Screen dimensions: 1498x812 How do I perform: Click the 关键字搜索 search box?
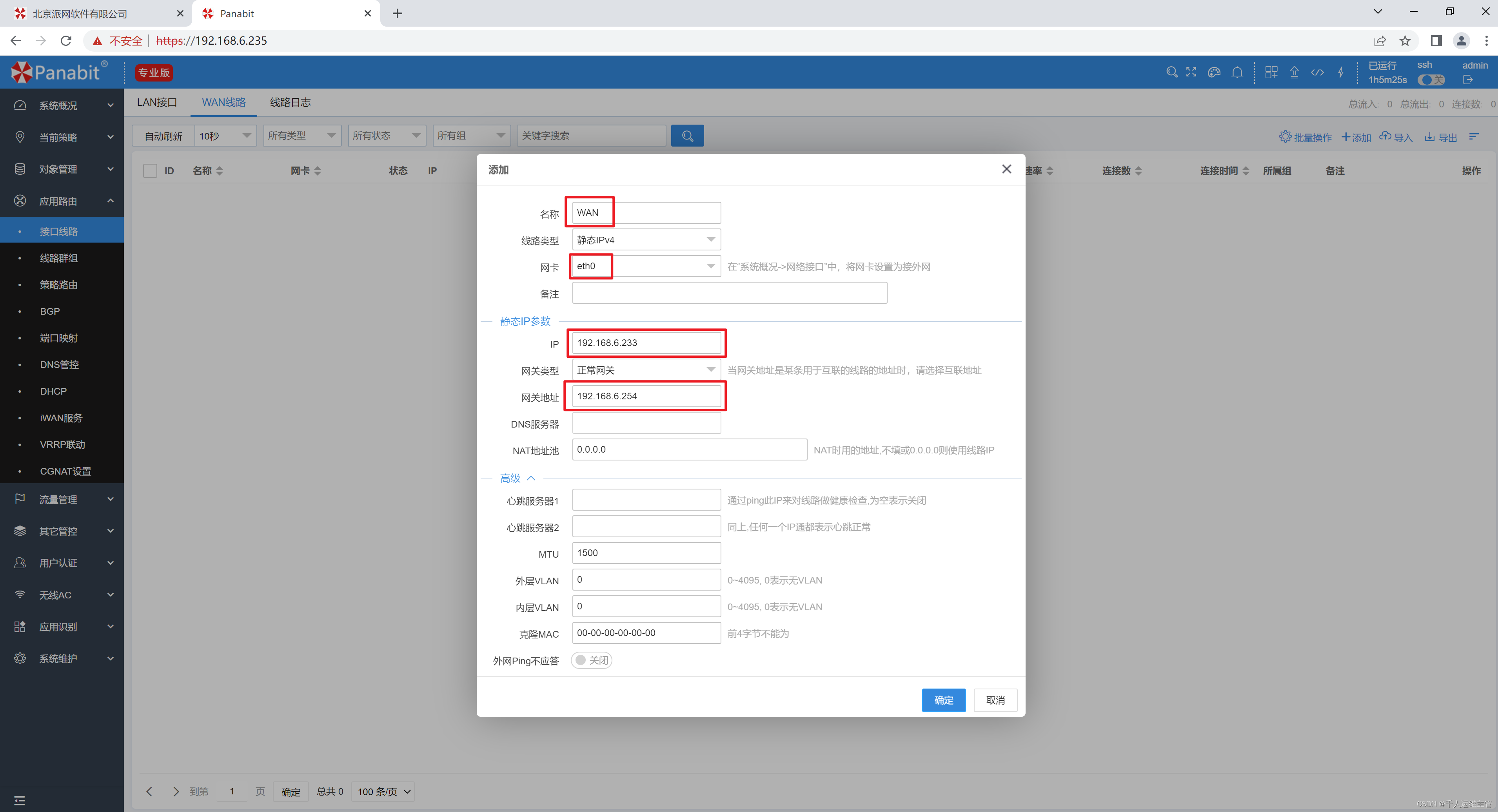(x=592, y=136)
